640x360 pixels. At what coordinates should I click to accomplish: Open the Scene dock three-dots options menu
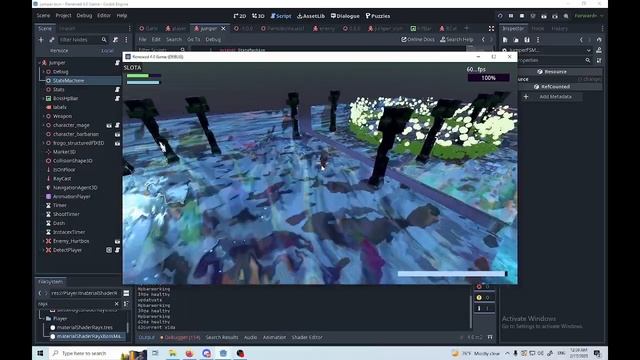pyautogui.click(x=126, y=40)
